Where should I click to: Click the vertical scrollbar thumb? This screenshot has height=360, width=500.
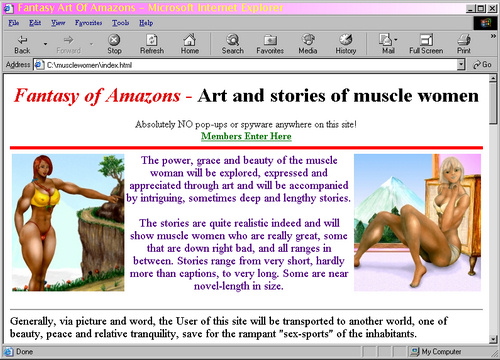[x=493, y=103]
